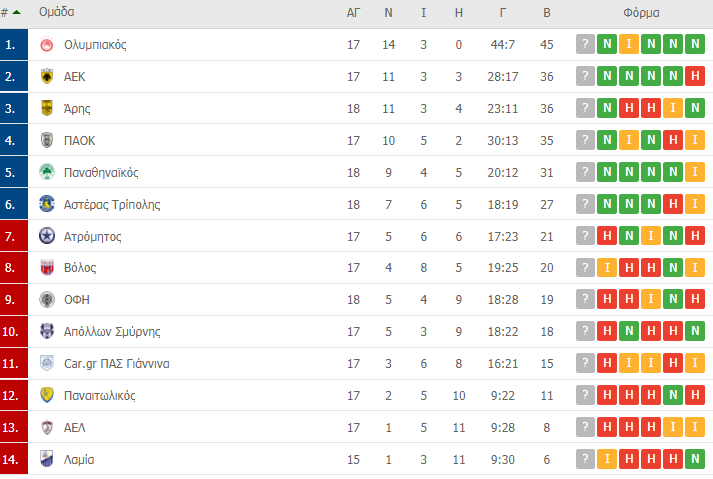Click the Ομάδα column header
The image size is (713, 479).
pos(56,13)
